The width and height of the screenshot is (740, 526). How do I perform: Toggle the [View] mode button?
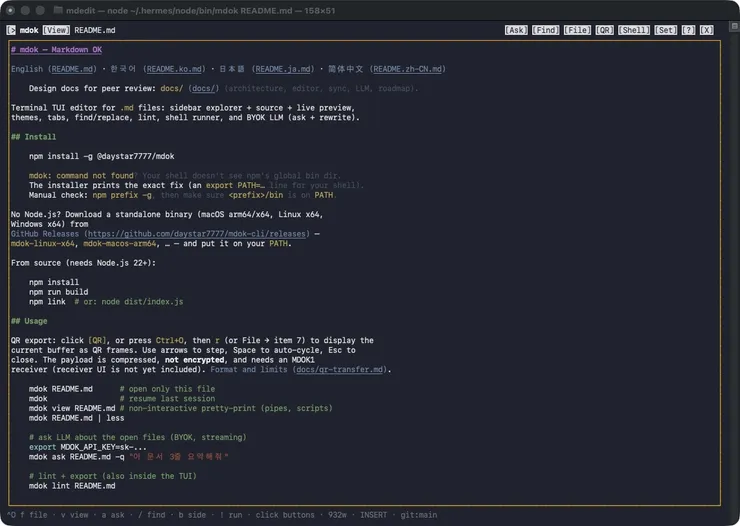[x=56, y=30]
